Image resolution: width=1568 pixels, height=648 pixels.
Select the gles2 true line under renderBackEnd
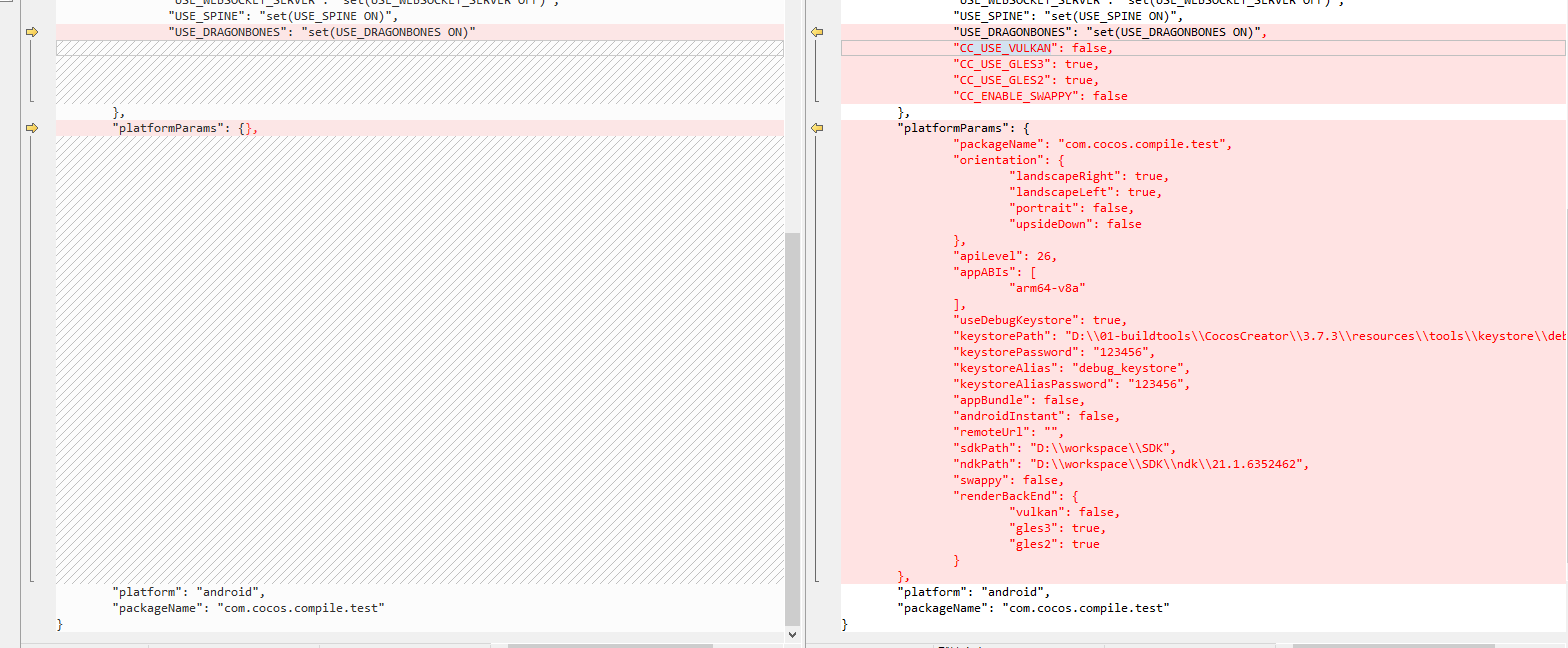pos(1054,544)
